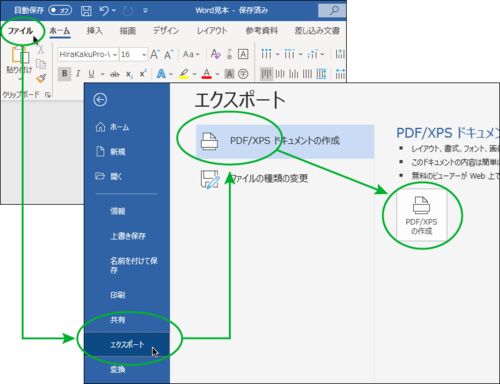Viewport: 500px width, 384px height.
Task: Click the greyed Redo icon
Action: pyautogui.click(x=128, y=11)
